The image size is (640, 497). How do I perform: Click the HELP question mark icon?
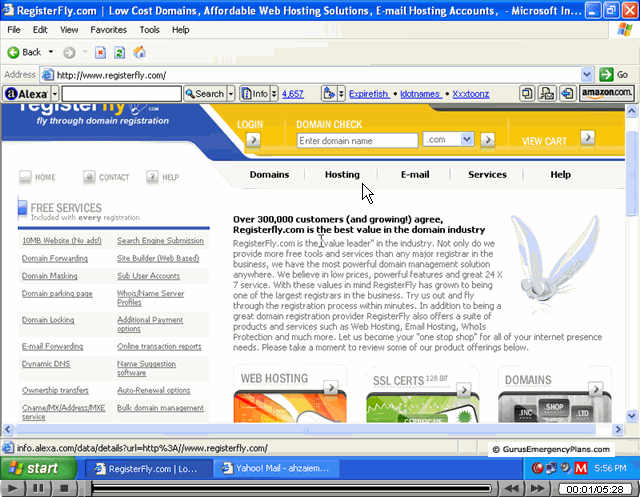152,177
